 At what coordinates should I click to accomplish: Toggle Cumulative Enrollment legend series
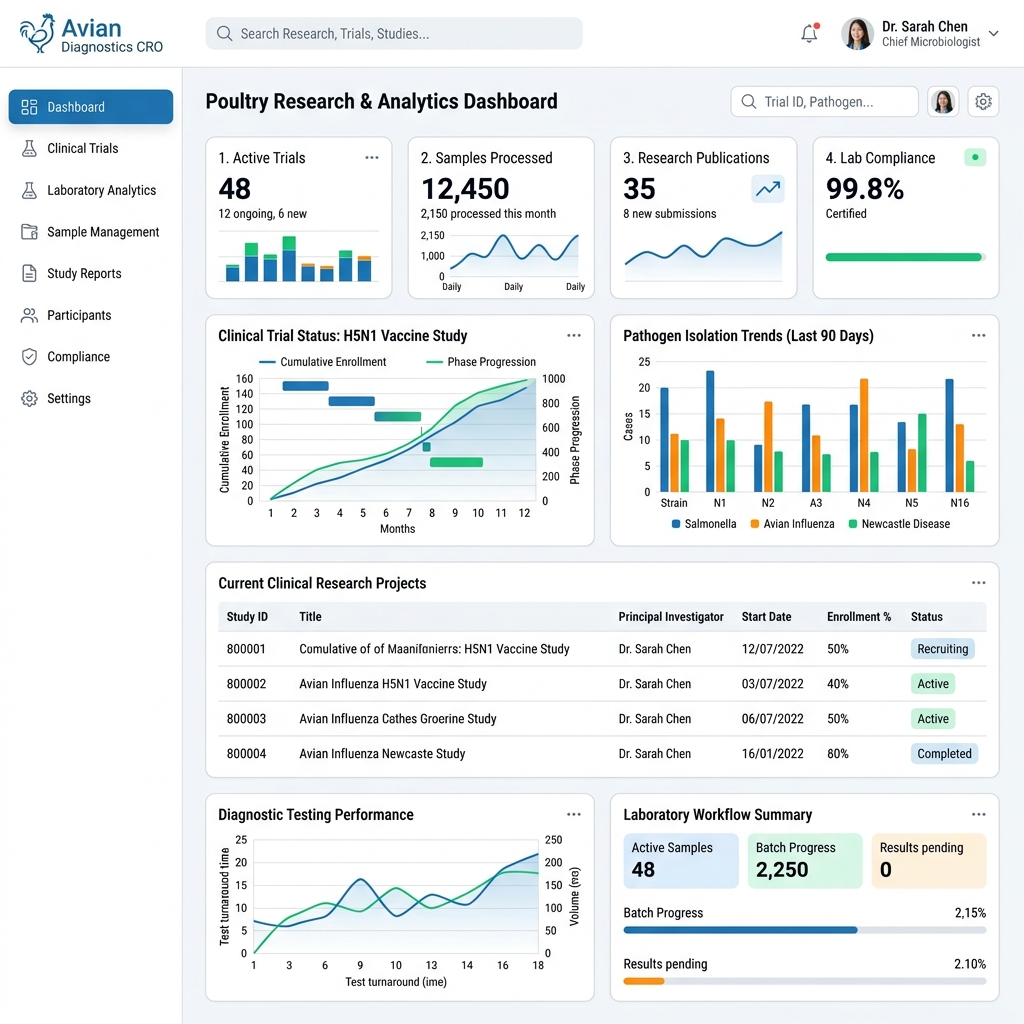pyautogui.click(x=323, y=362)
